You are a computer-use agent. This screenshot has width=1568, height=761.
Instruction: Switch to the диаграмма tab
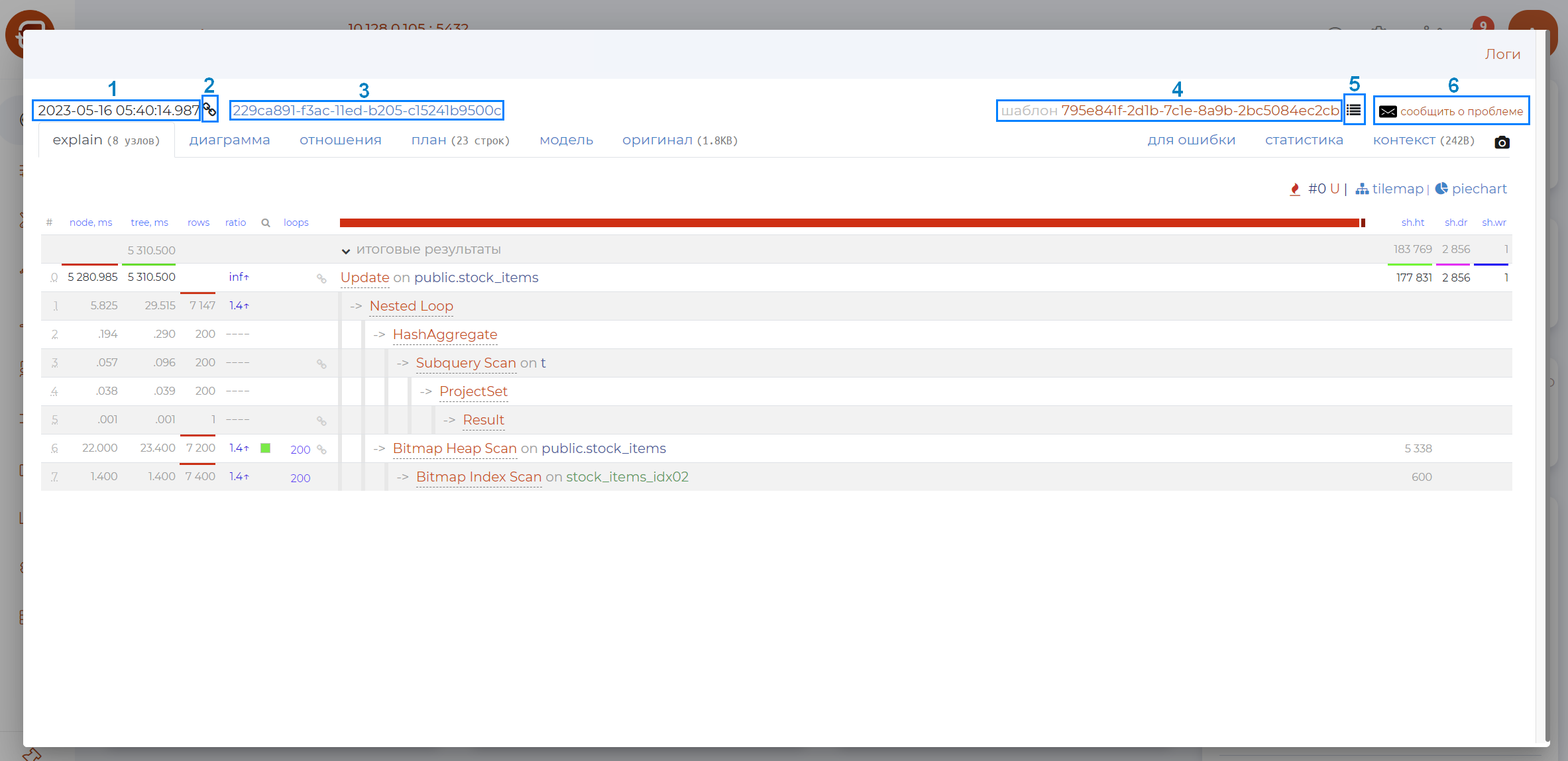click(229, 140)
